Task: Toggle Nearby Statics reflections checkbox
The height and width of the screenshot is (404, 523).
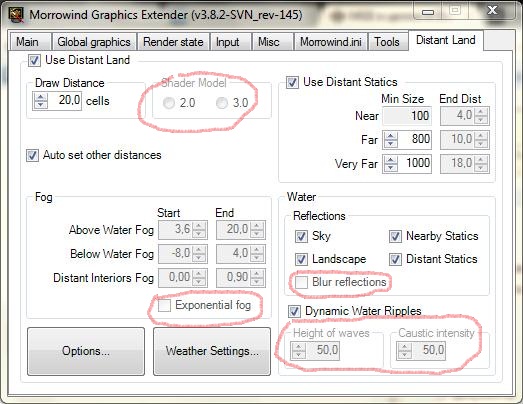Action: tap(395, 237)
